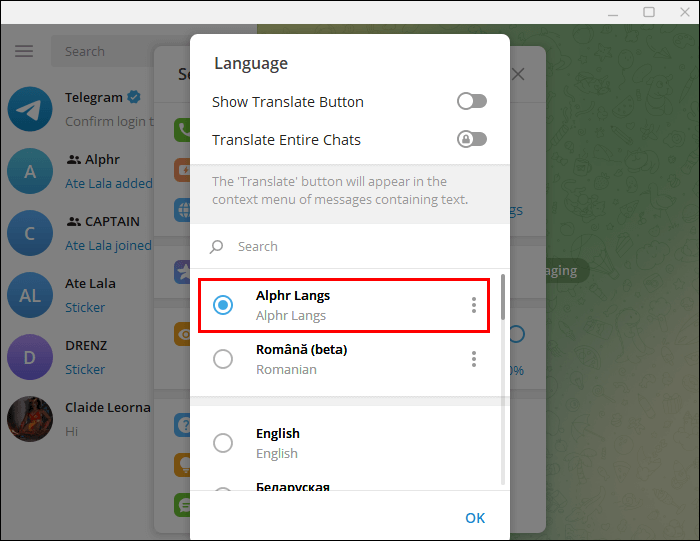The image size is (700, 541).
Task: Click the Alphr Langs language name text
Action: pos(293,295)
